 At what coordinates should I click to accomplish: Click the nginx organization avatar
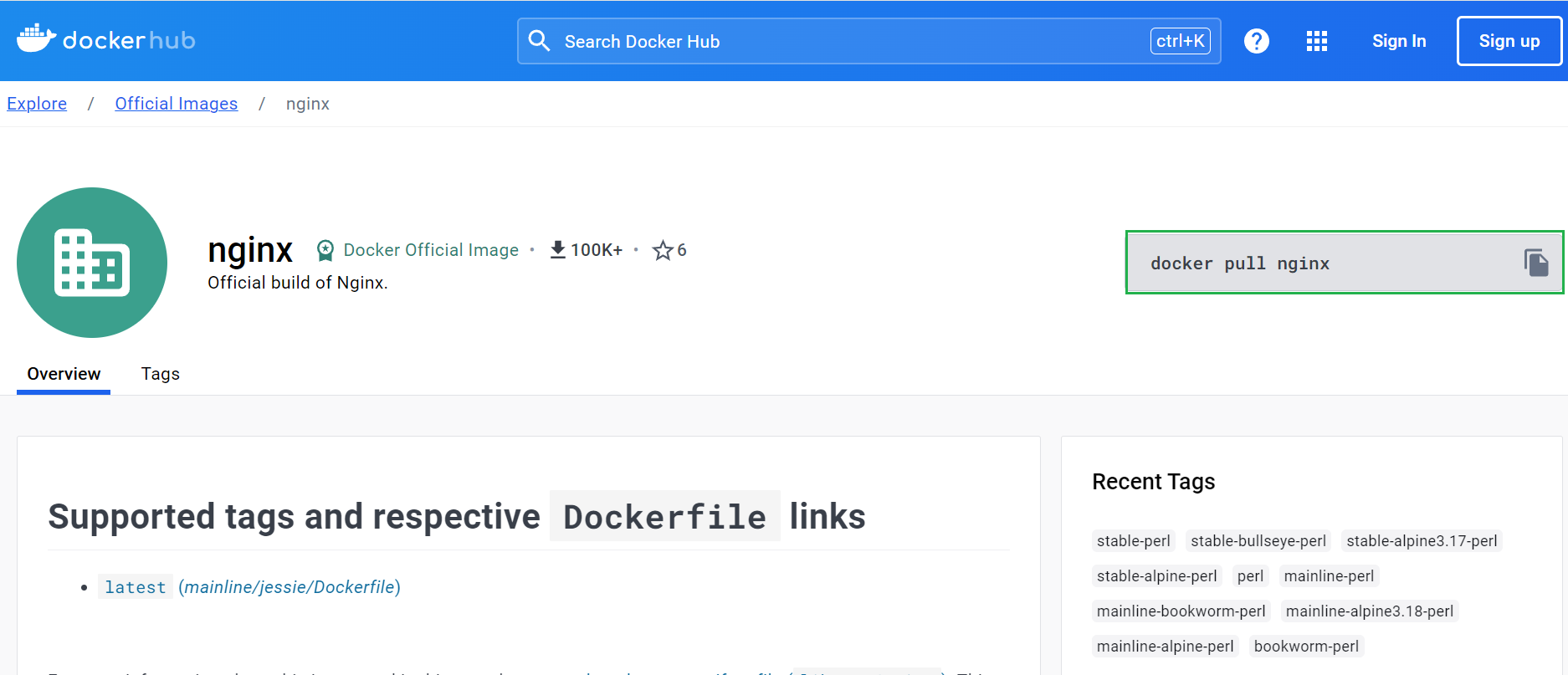click(92, 263)
